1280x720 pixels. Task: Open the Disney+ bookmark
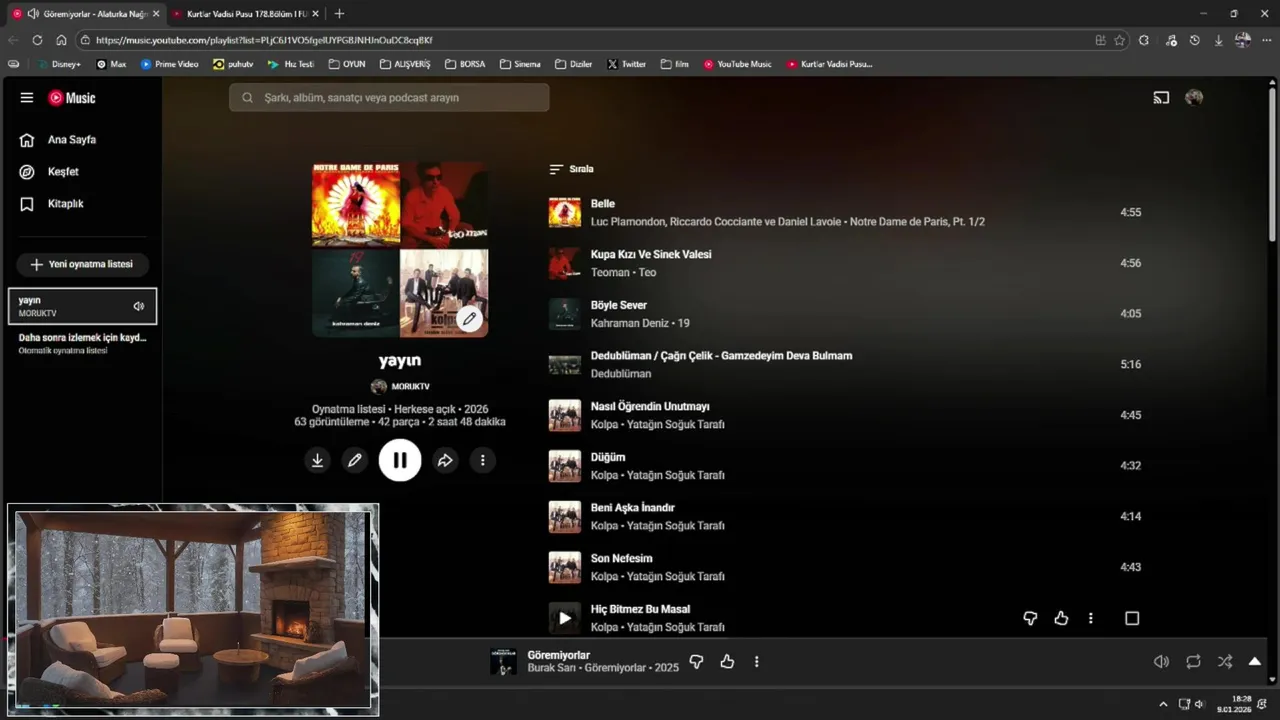(x=60, y=64)
